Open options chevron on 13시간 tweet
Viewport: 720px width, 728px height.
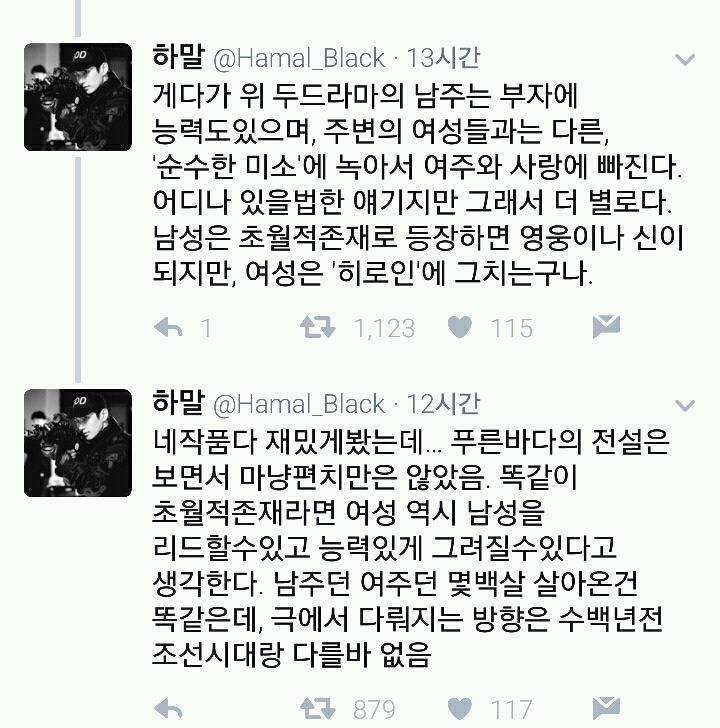(x=685, y=59)
